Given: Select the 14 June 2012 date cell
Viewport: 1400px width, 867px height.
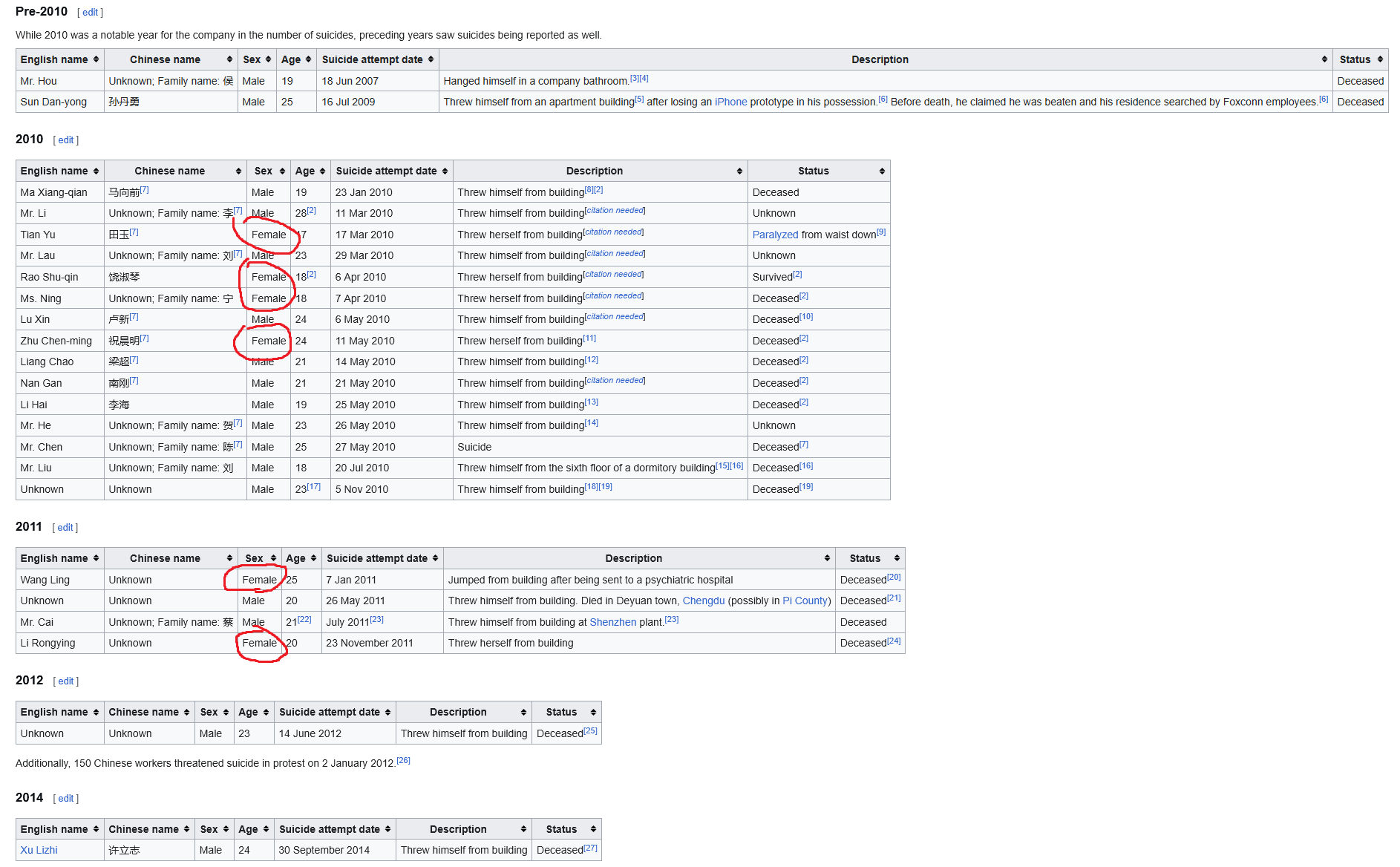Looking at the screenshot, I should (x=335, y=733).
